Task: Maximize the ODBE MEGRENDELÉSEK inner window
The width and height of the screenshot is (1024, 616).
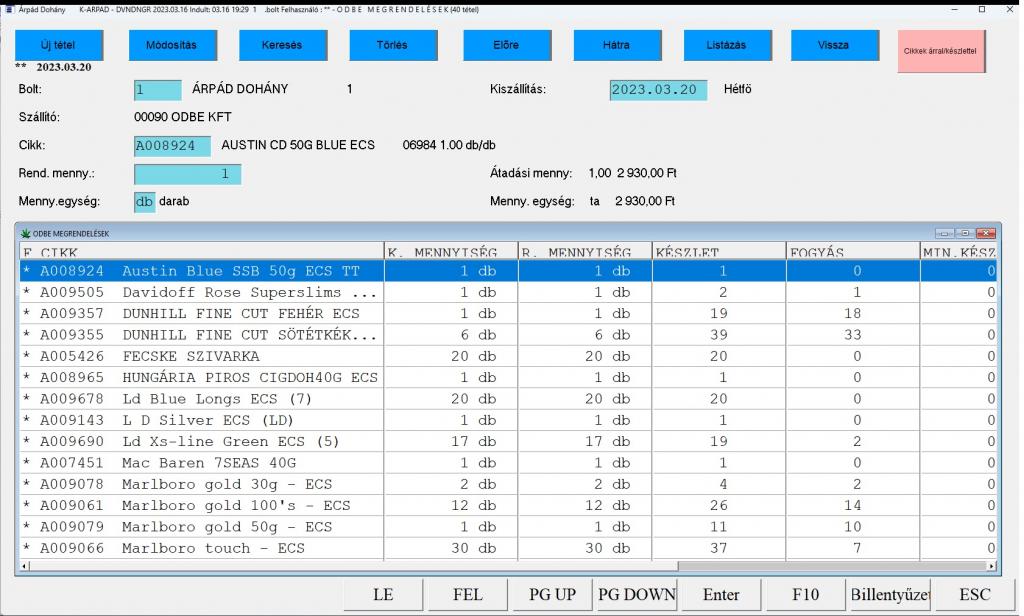Action: coord(967,233)
